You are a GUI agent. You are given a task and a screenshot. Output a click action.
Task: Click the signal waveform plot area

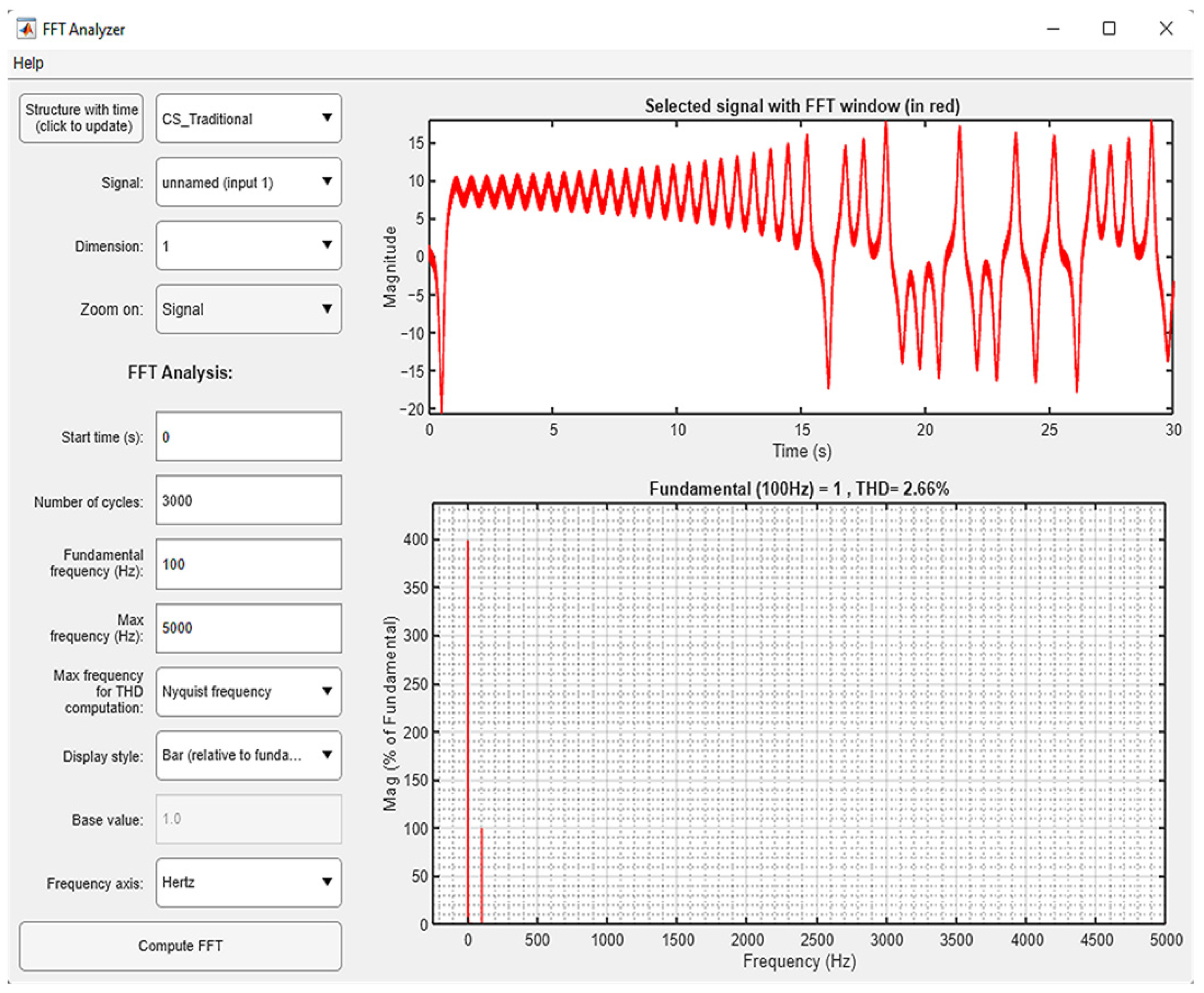tap(801, 266)
